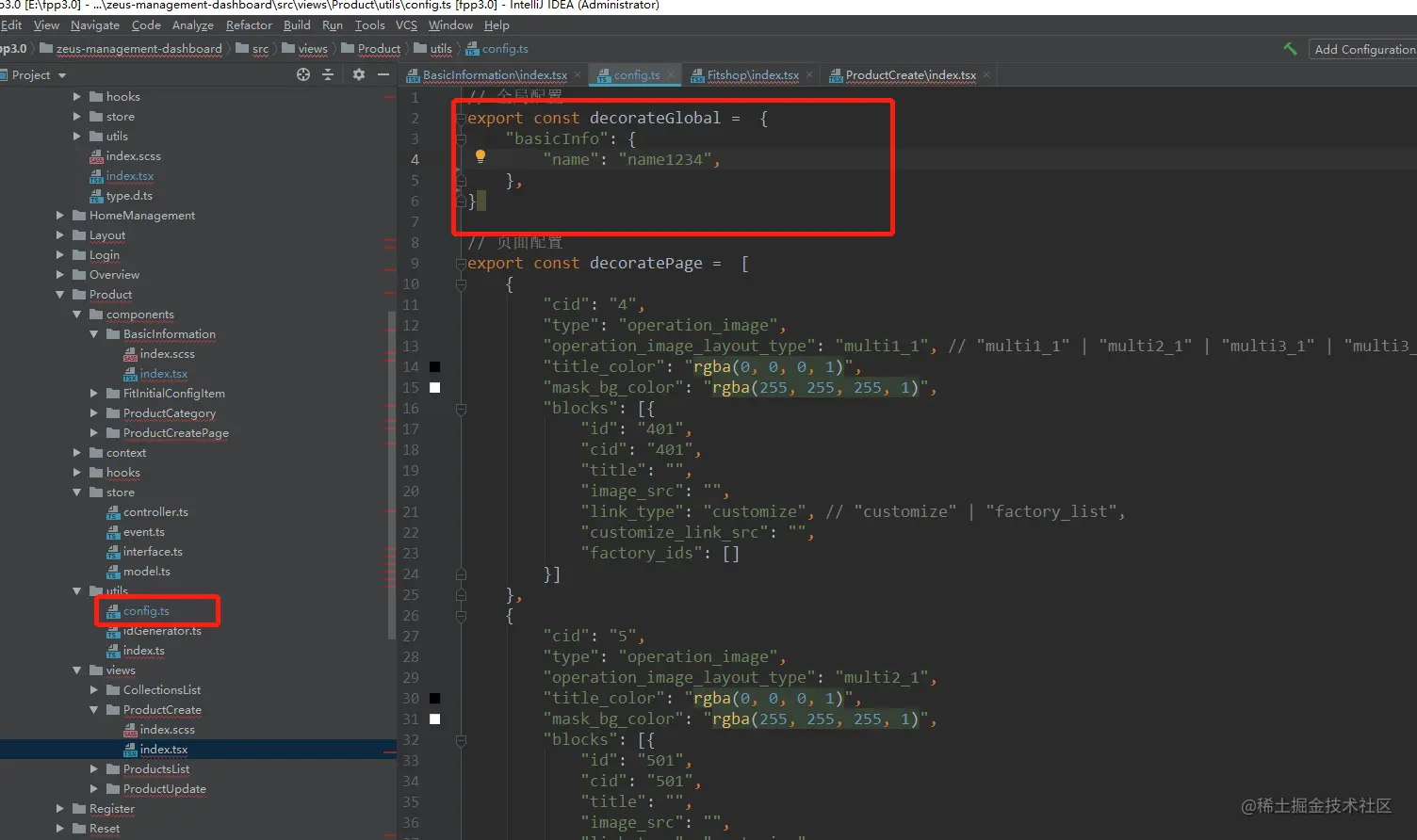Click the type.d.ts file icon
Image resolution: width=1417 pixels, height=840 pixels.
pos(96,196)
